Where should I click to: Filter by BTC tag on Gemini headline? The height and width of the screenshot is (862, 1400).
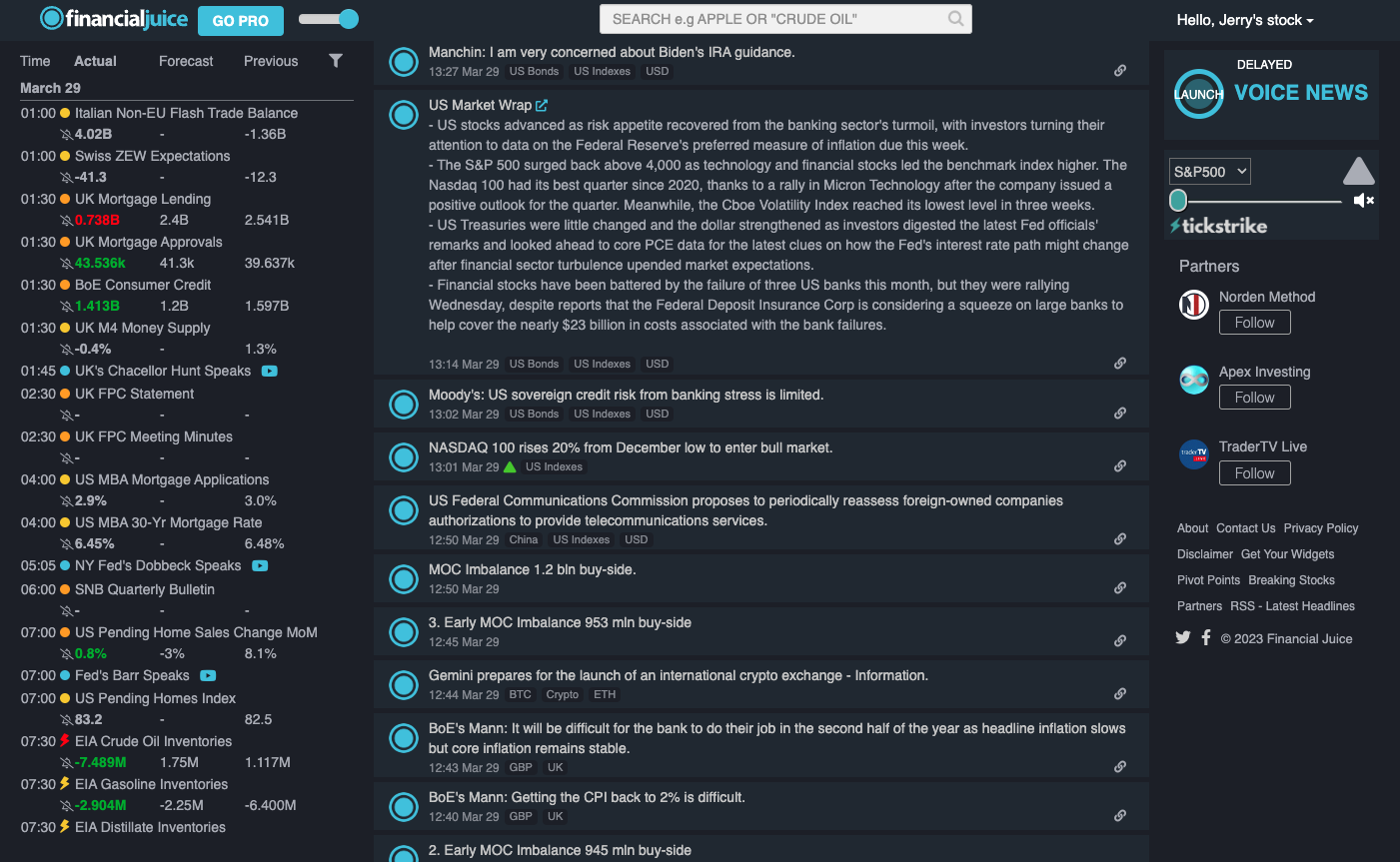click(521, 694)
